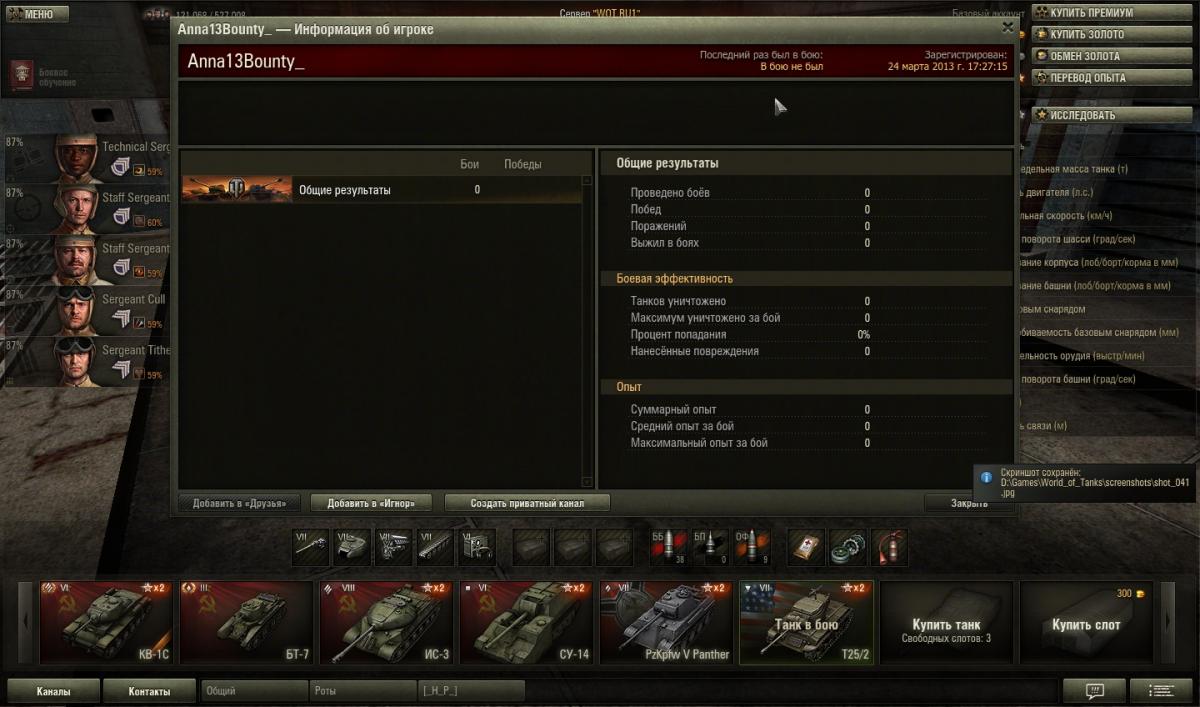Click the ИССЛЕДОВАТЬ button
Image resolution: width=1200 pixels, height=707 pixels.
(1112, 115)
